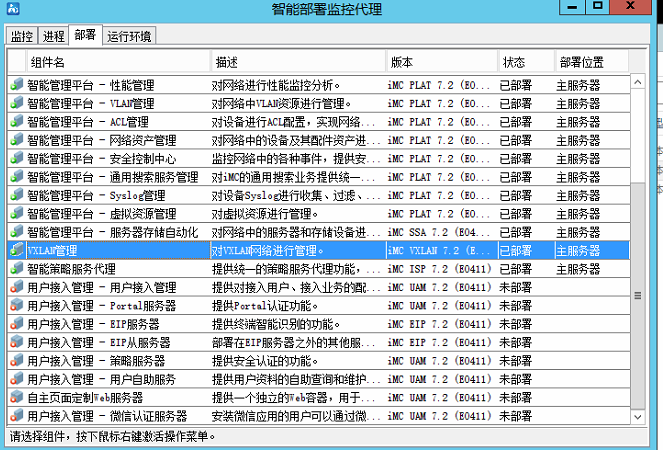
Task: Click icon beside 智能管理平台 - 性能管理
Action: 16,85
